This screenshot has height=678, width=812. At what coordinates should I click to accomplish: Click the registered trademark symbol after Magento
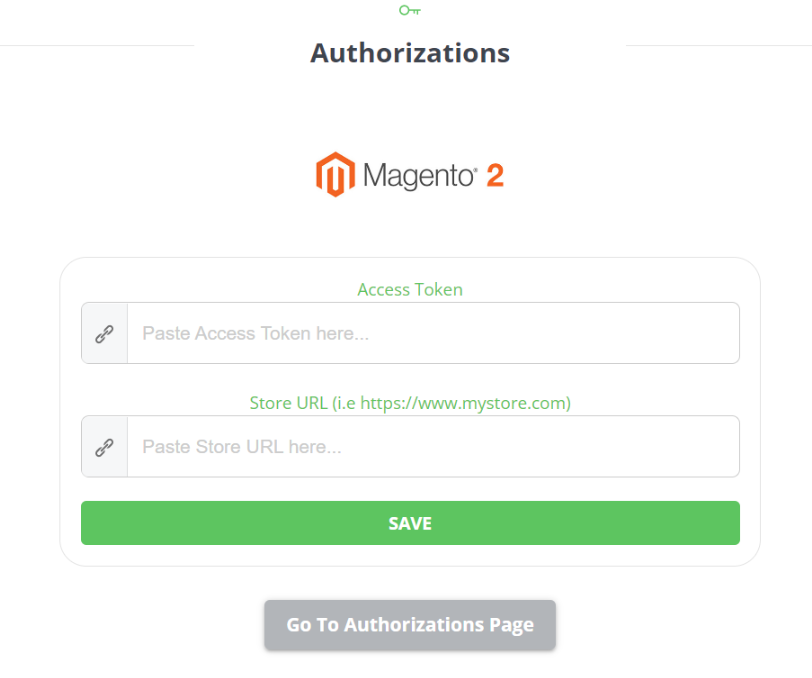(x=475, y=170)
